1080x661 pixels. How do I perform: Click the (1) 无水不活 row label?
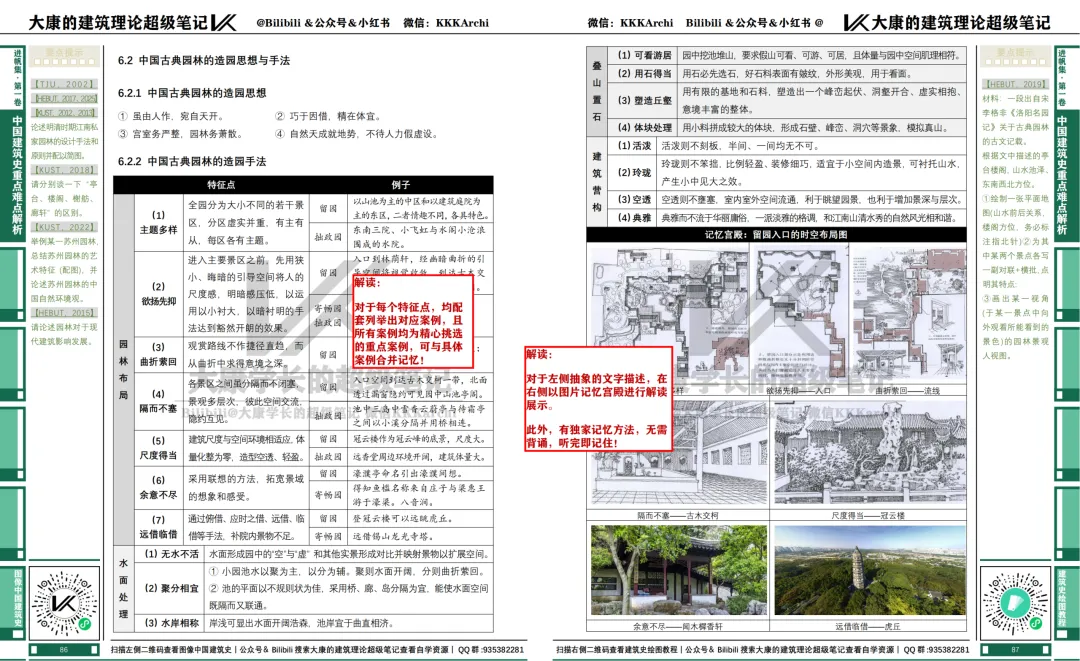171,554
